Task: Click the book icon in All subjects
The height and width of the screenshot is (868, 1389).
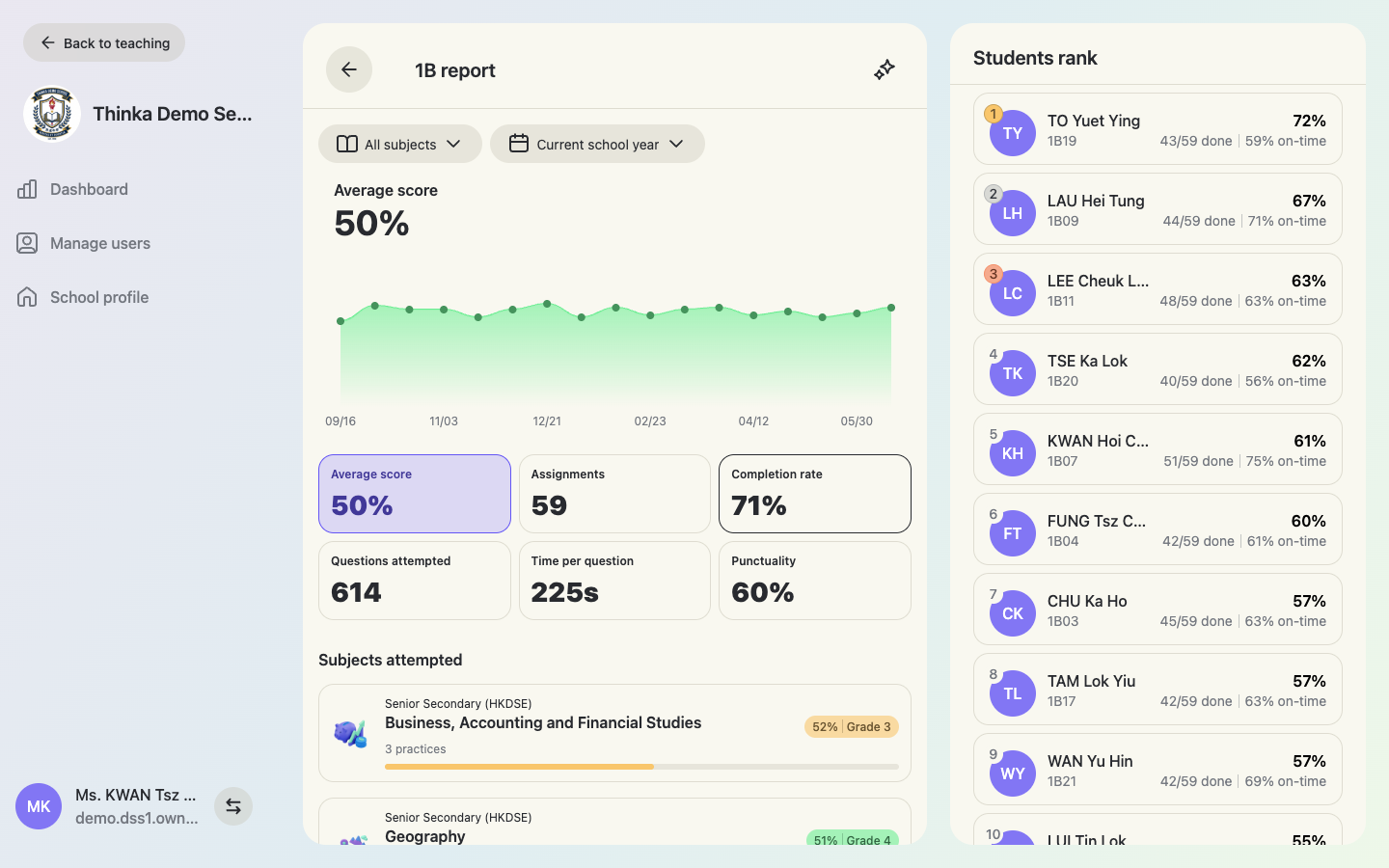Action: click(347, 144)
